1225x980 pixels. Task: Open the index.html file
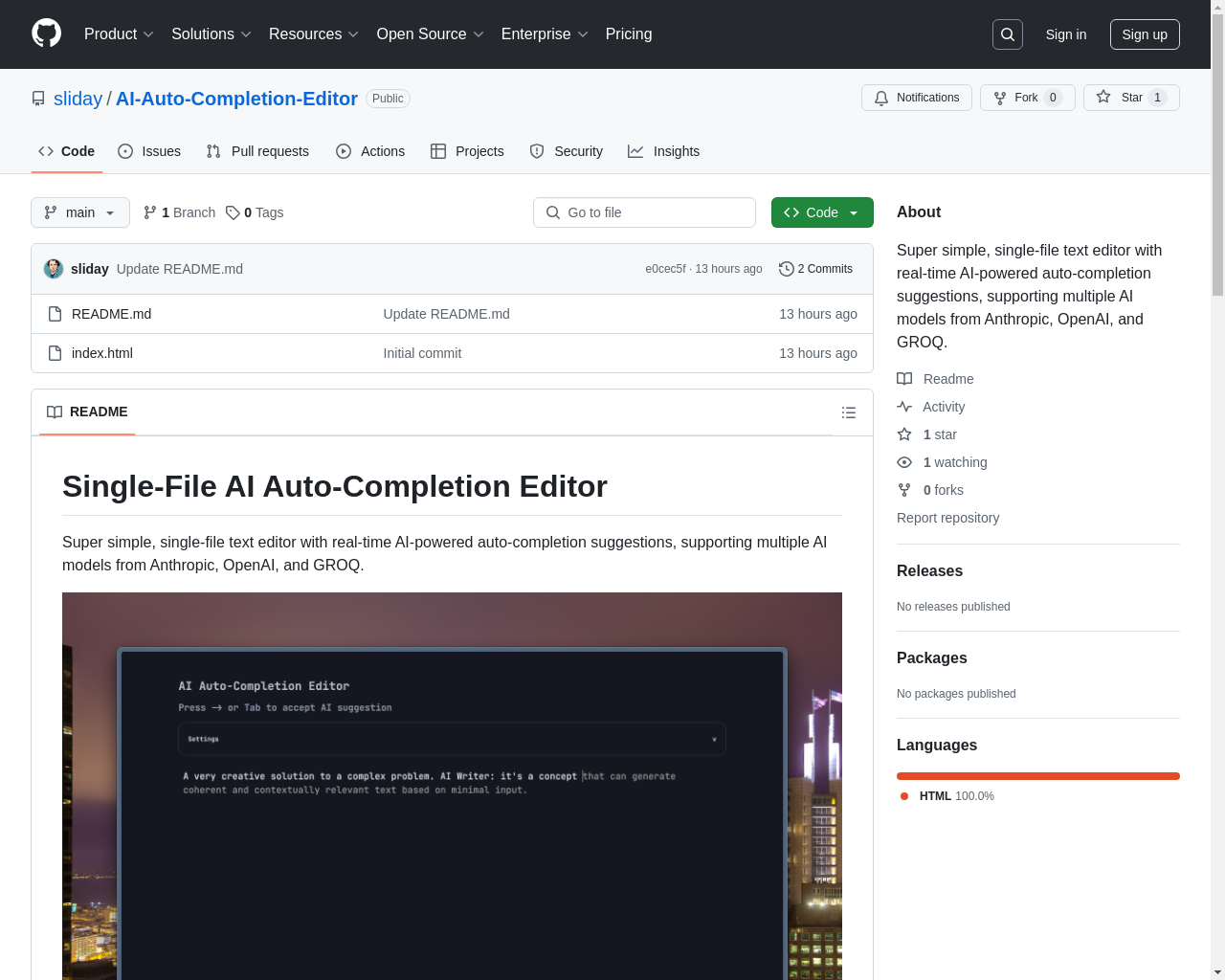[x=102, y=353]
